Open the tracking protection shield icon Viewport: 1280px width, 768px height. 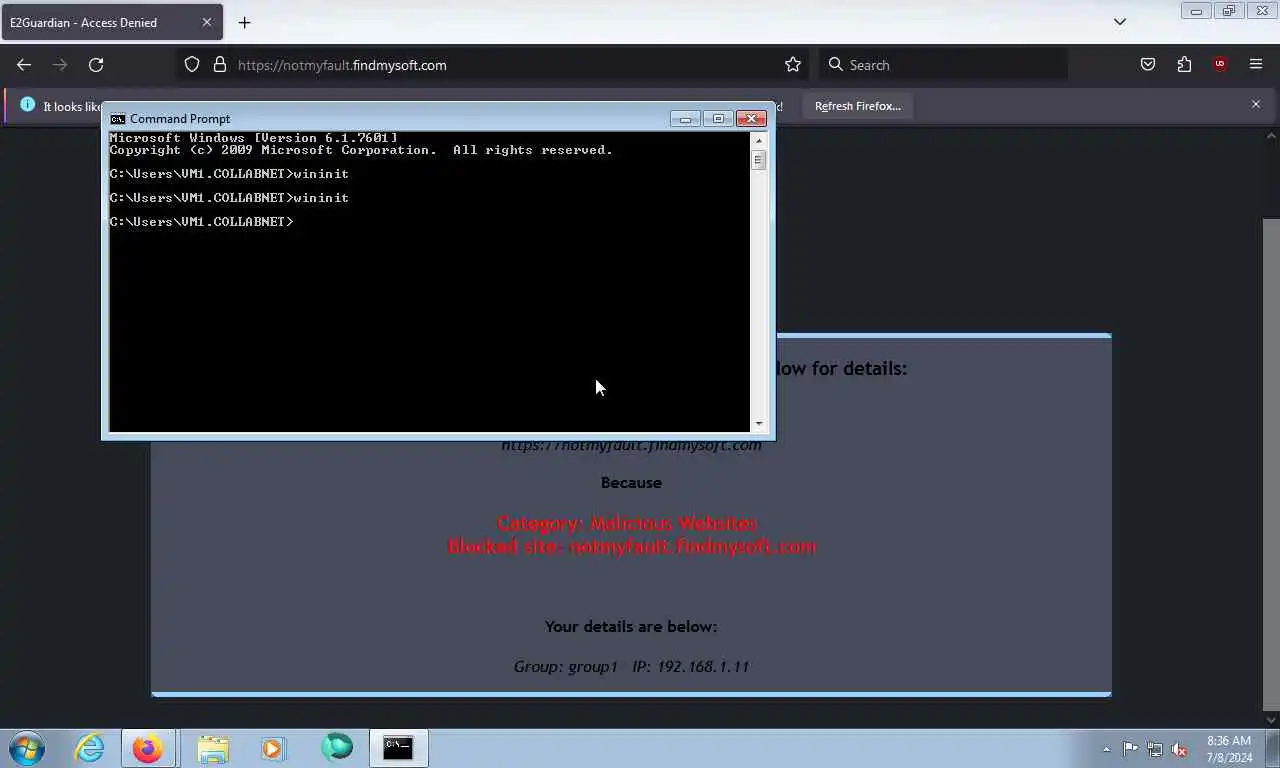click(x=192, y=64)
